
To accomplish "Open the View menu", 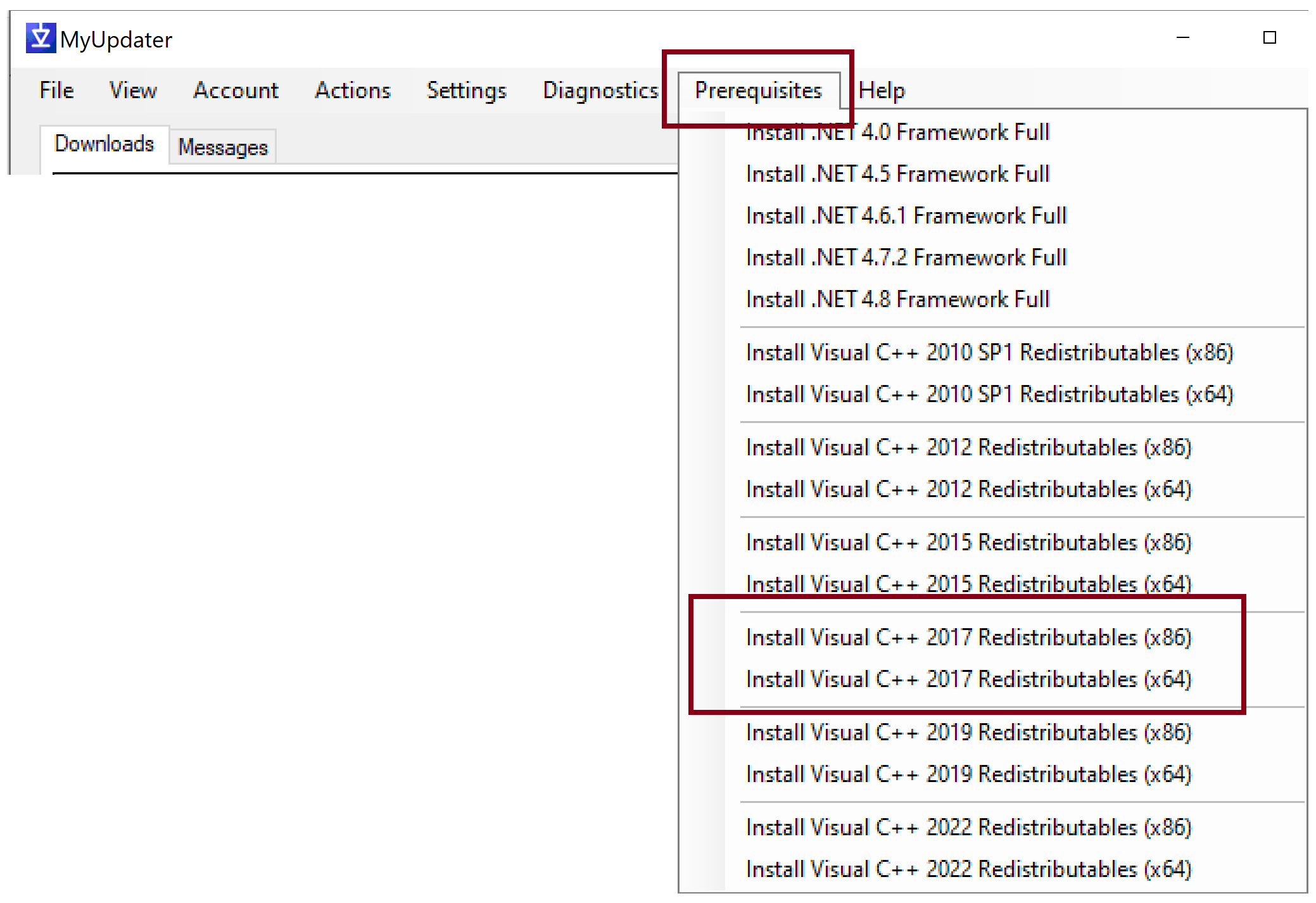I will point(133,90).
